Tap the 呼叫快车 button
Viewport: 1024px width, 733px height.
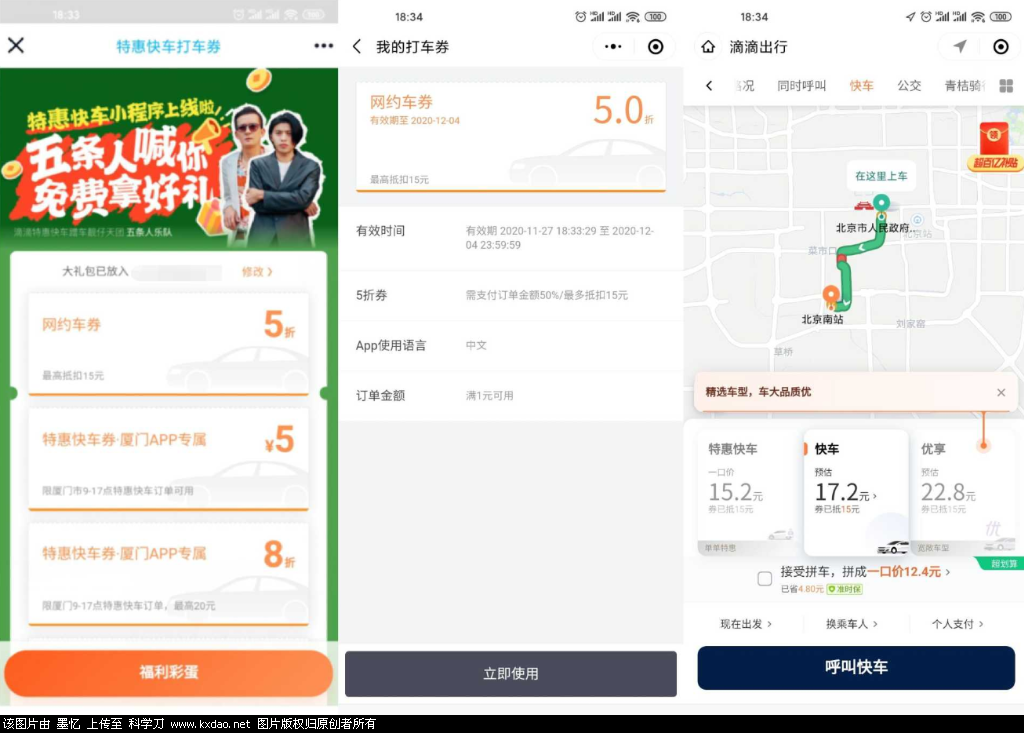(x=856, y=667)
